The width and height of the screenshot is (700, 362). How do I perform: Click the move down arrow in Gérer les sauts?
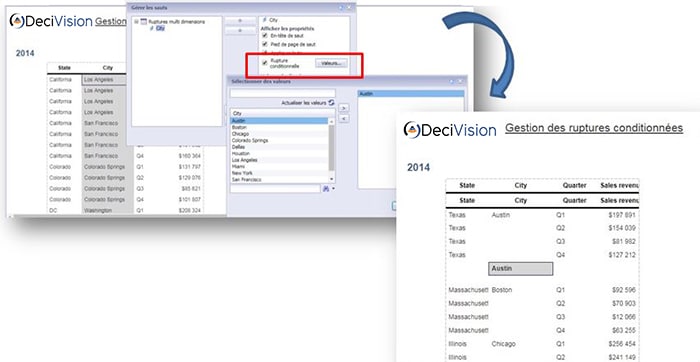click(x=239, y=30)
